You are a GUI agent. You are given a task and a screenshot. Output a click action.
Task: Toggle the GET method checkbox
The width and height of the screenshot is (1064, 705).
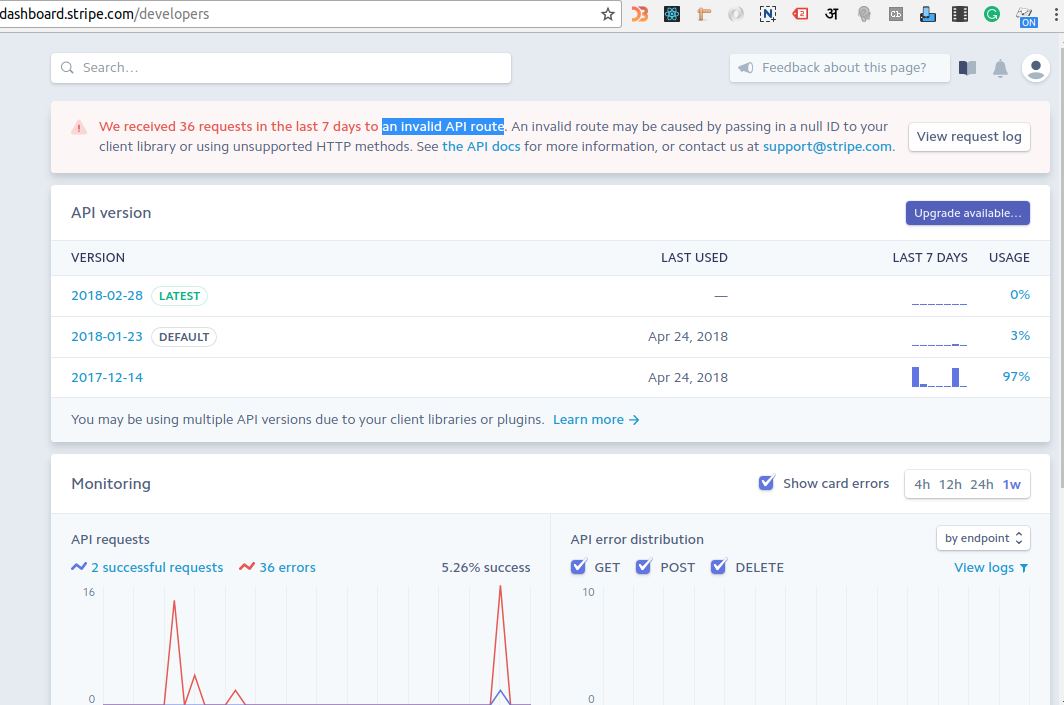click(578, 566)
